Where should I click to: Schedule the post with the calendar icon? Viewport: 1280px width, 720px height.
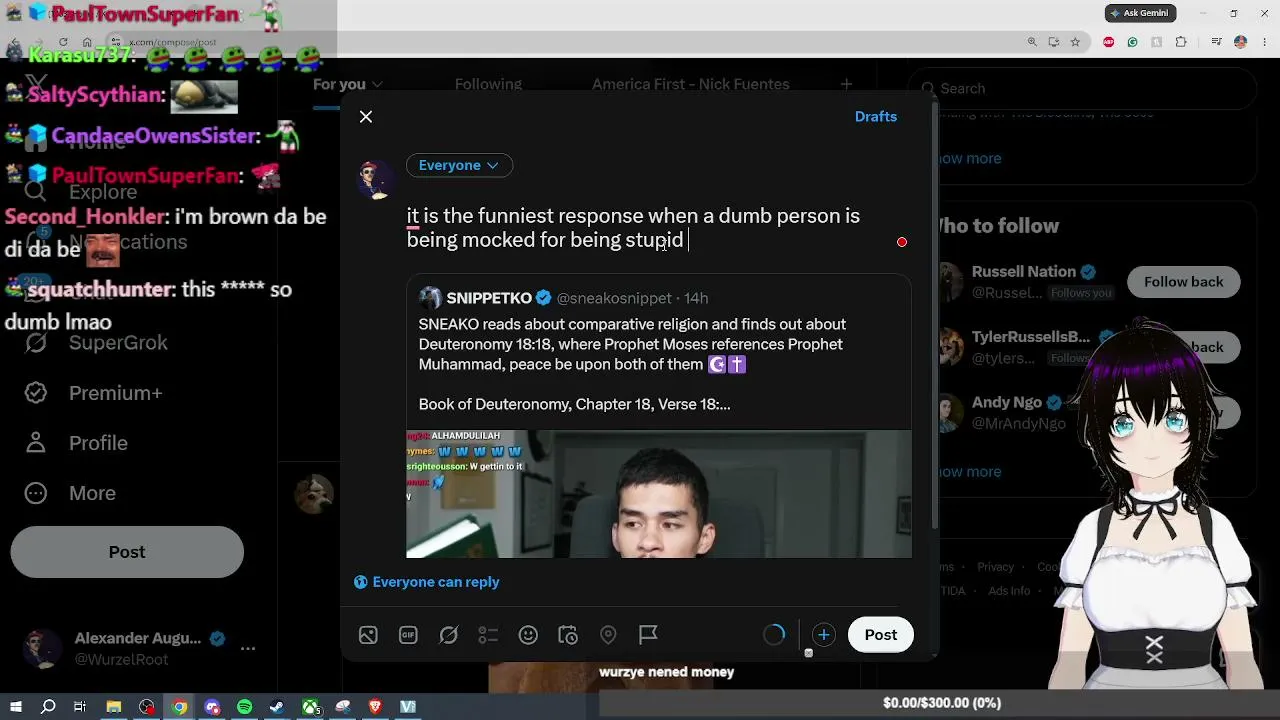point(568,635)
